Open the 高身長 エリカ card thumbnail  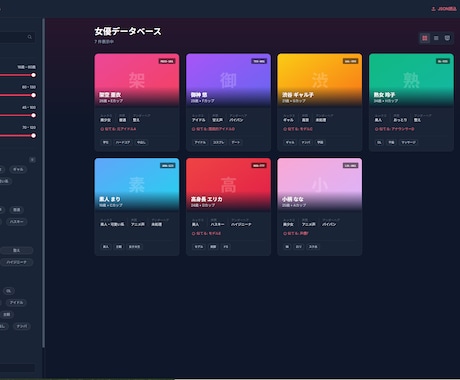coord(228,184)
